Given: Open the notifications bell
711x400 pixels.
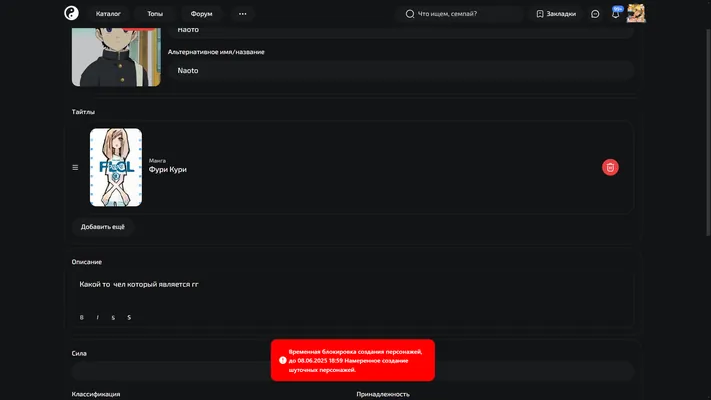Looking at the screenshot, I should 615,14.
